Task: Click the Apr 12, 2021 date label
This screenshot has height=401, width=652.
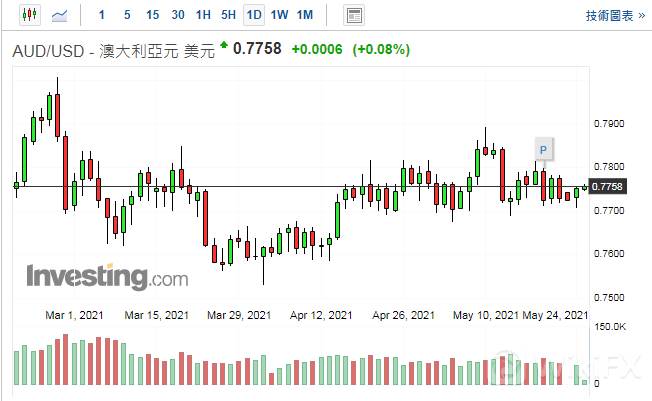Action: click(x=321, y=315)
